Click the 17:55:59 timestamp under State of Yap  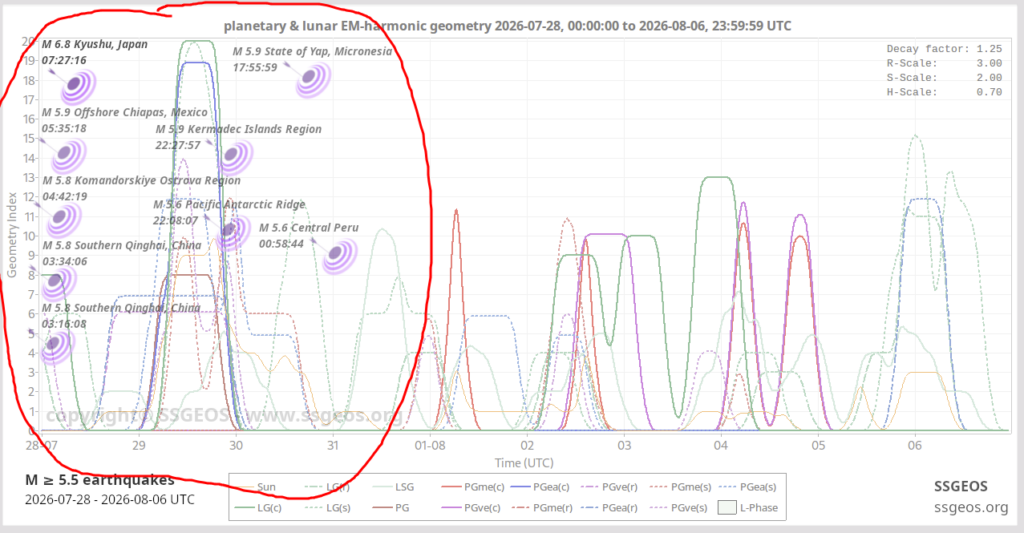click(x=255, y=67)
